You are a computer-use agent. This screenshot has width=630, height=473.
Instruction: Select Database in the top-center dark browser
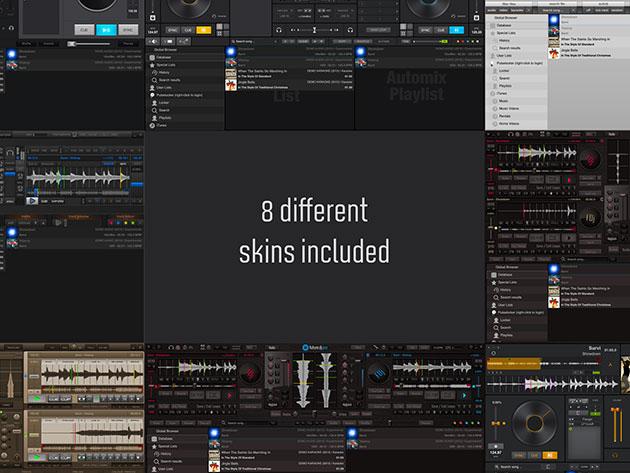pyautogui.click(x=185, y=57)
